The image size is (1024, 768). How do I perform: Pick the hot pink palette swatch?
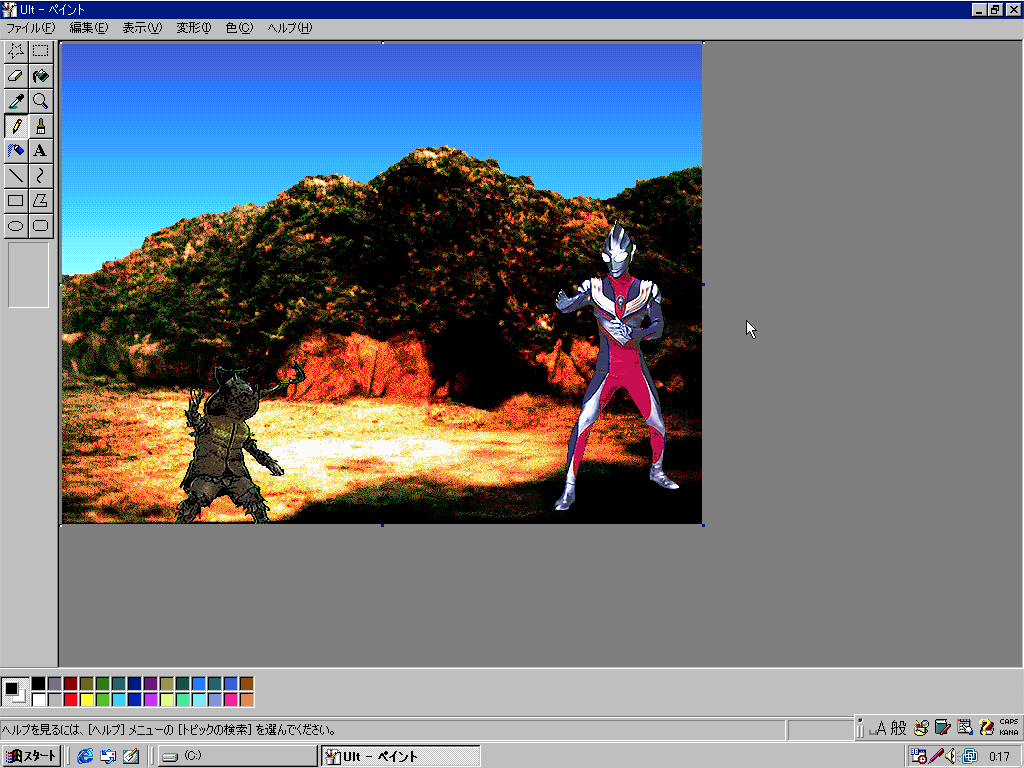[231, 700]
